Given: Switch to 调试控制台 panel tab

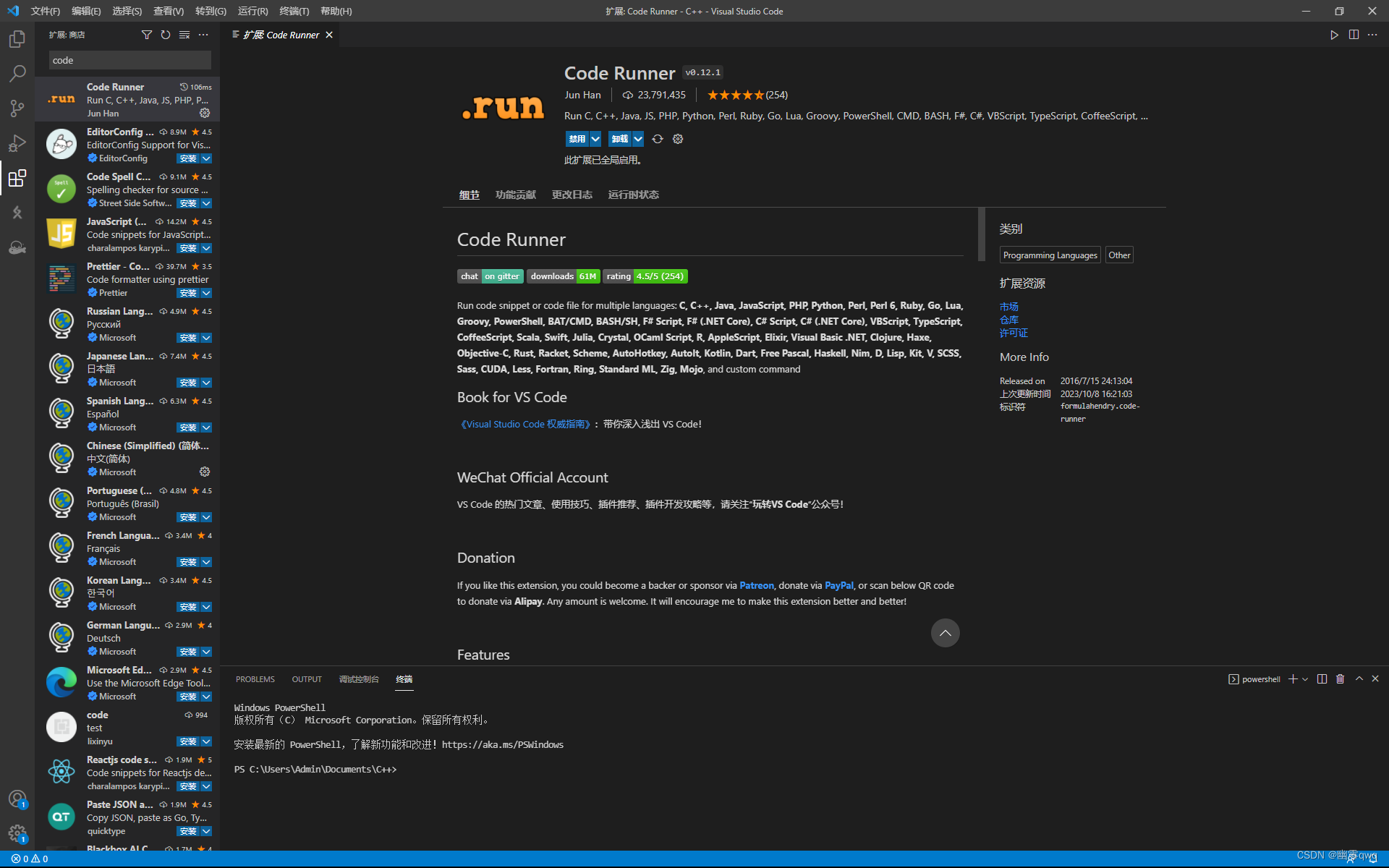Looking at the screenshot, I should click(x=359, y=679).
